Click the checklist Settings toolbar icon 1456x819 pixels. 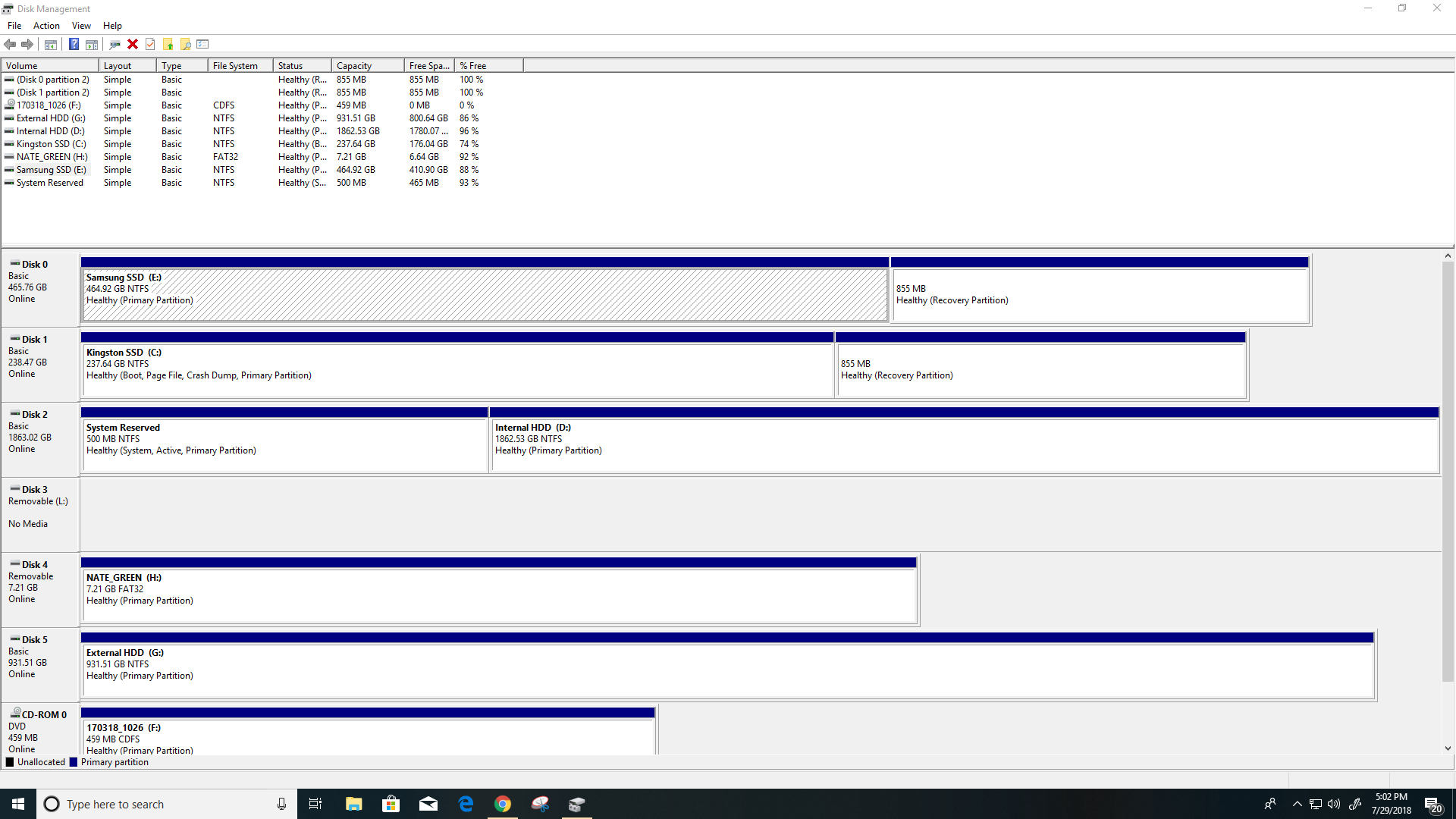202,44
